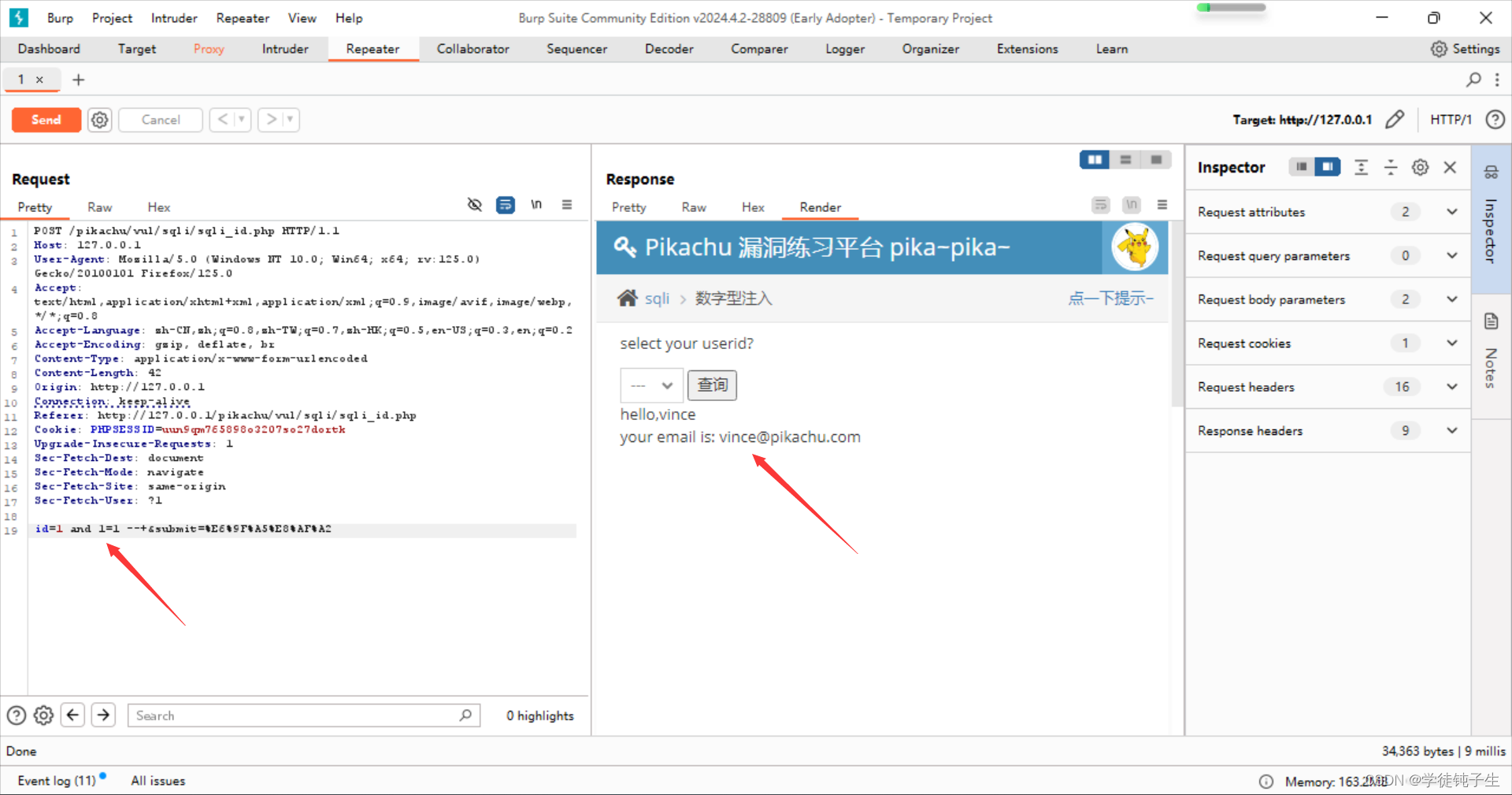Click Inspector expand all sections icon
Viewport: 1512px width, 795px height.
click(1361, 167)
